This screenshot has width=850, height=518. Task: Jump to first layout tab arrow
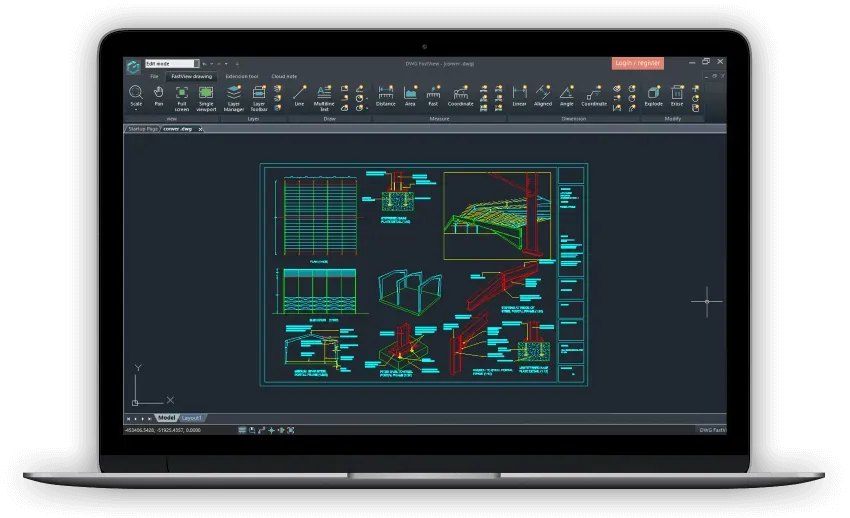[x=128, y=418]
